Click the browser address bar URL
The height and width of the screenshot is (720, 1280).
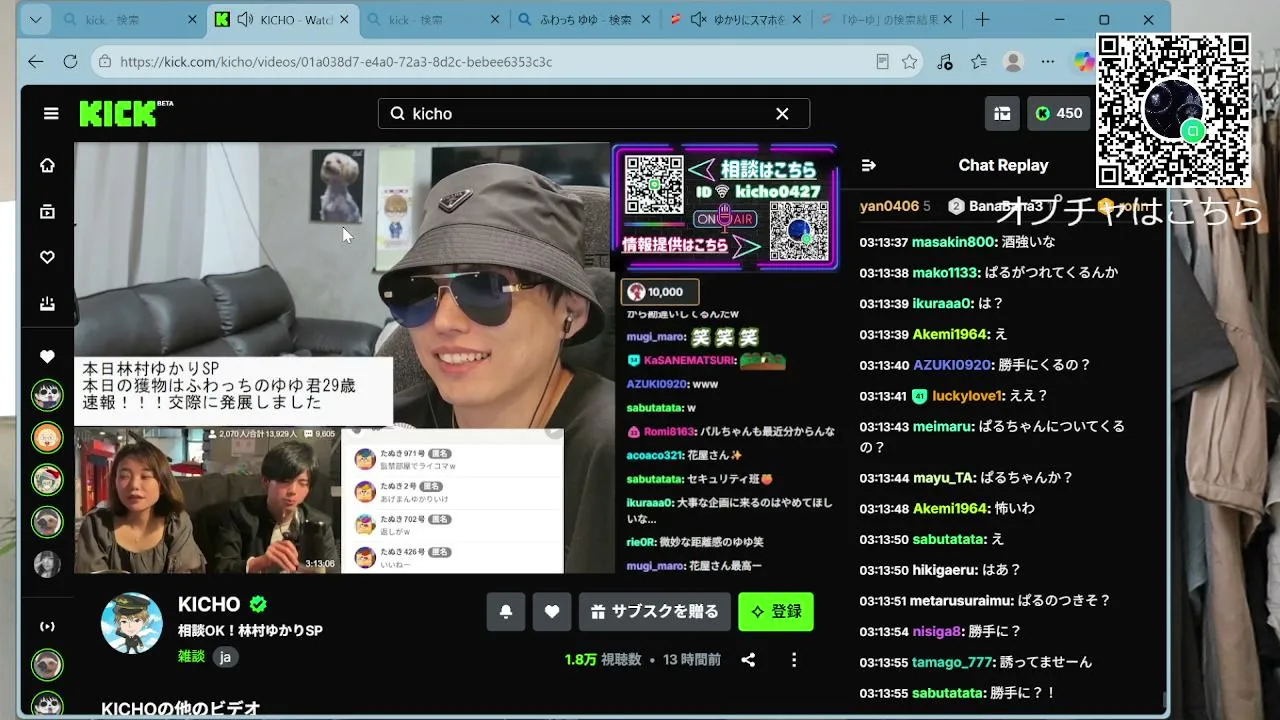coord(336,62)
